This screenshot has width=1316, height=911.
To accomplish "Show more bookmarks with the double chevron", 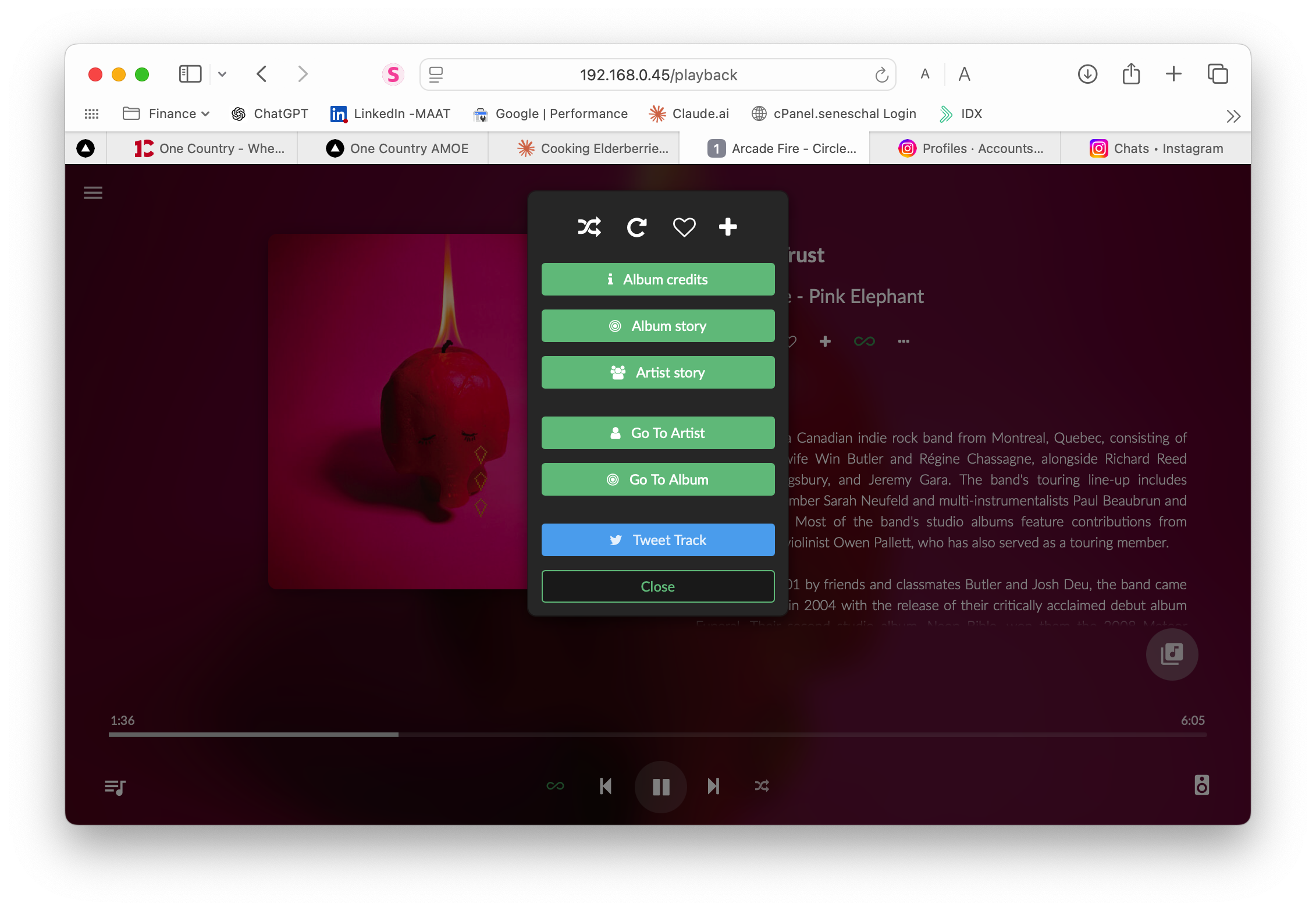I will [x=1233, y=116].
